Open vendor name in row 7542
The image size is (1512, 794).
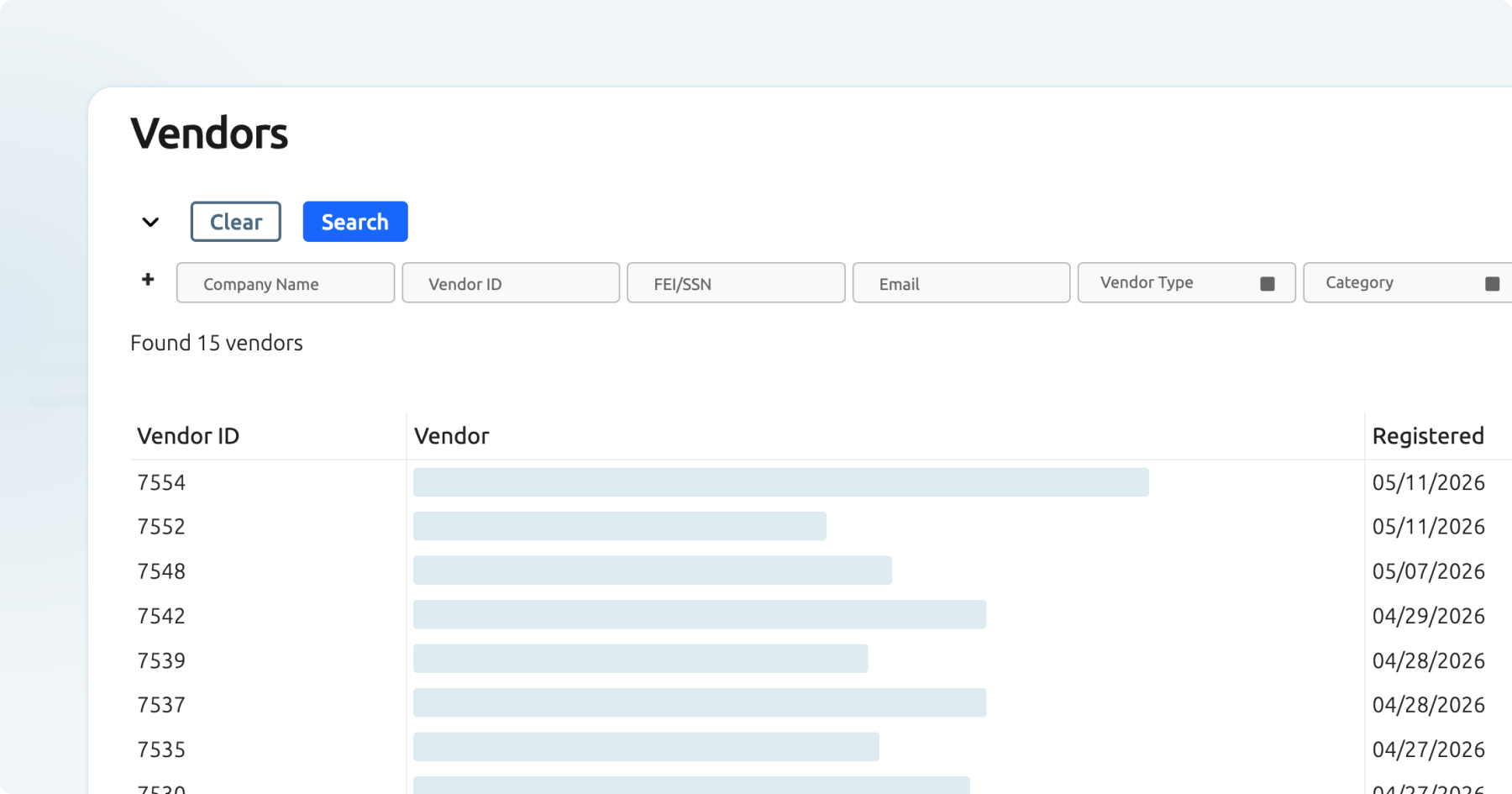(700, 614)
